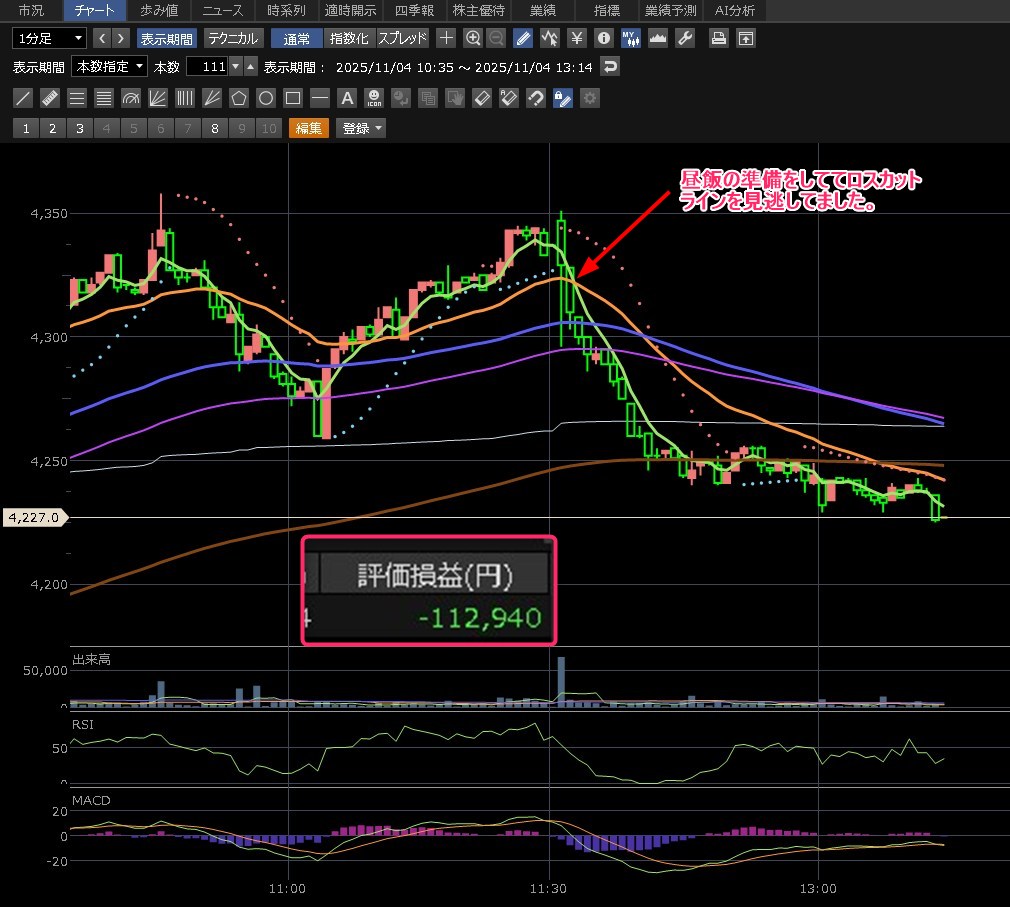
Task: Click the 本数 bar count input field
Action: 207,67
